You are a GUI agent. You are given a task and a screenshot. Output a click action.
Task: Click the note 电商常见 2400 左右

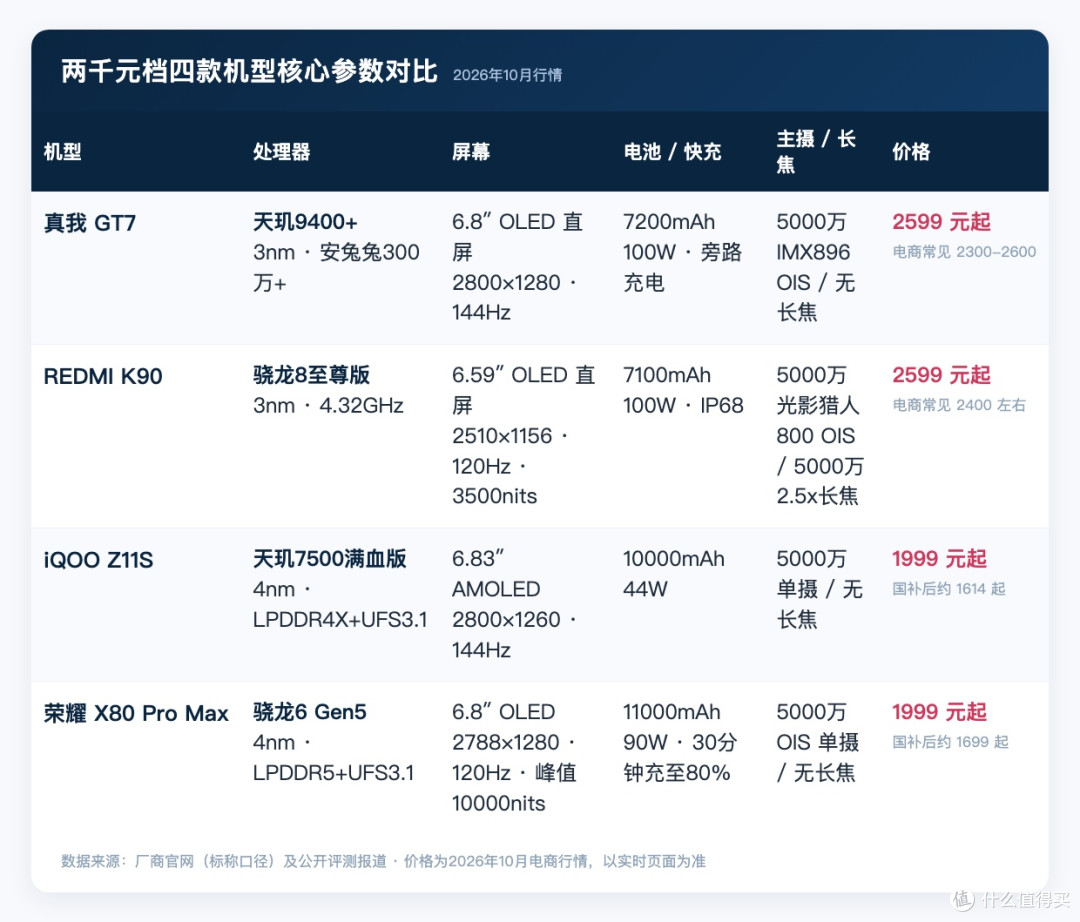[x=959, y=405]
